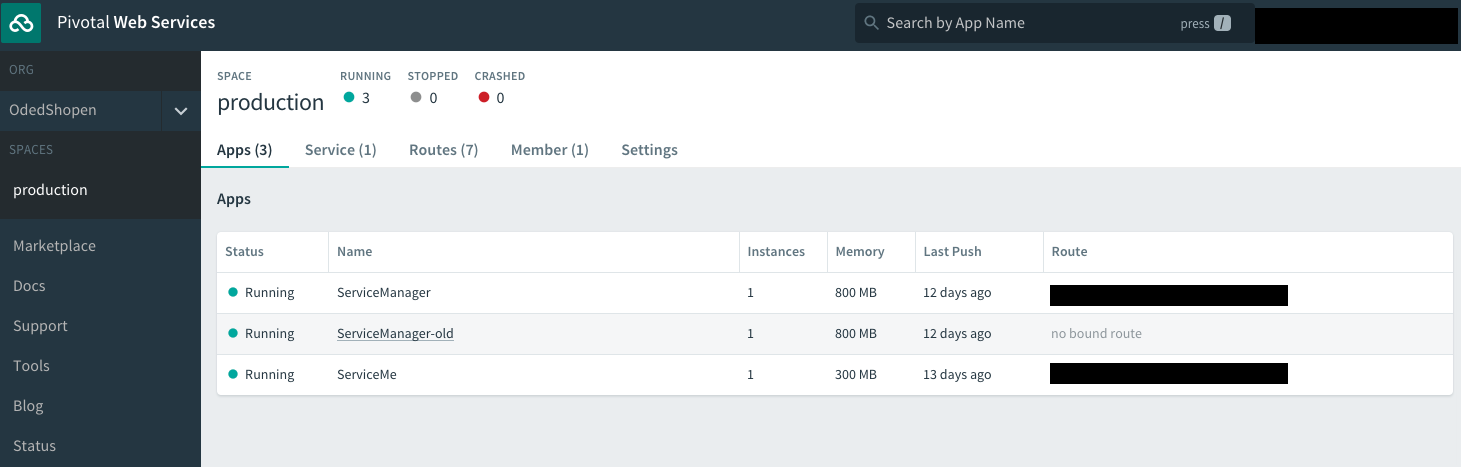Click the Pivotal cloud logo icon
1461x467 pixels.
point(21,22)
